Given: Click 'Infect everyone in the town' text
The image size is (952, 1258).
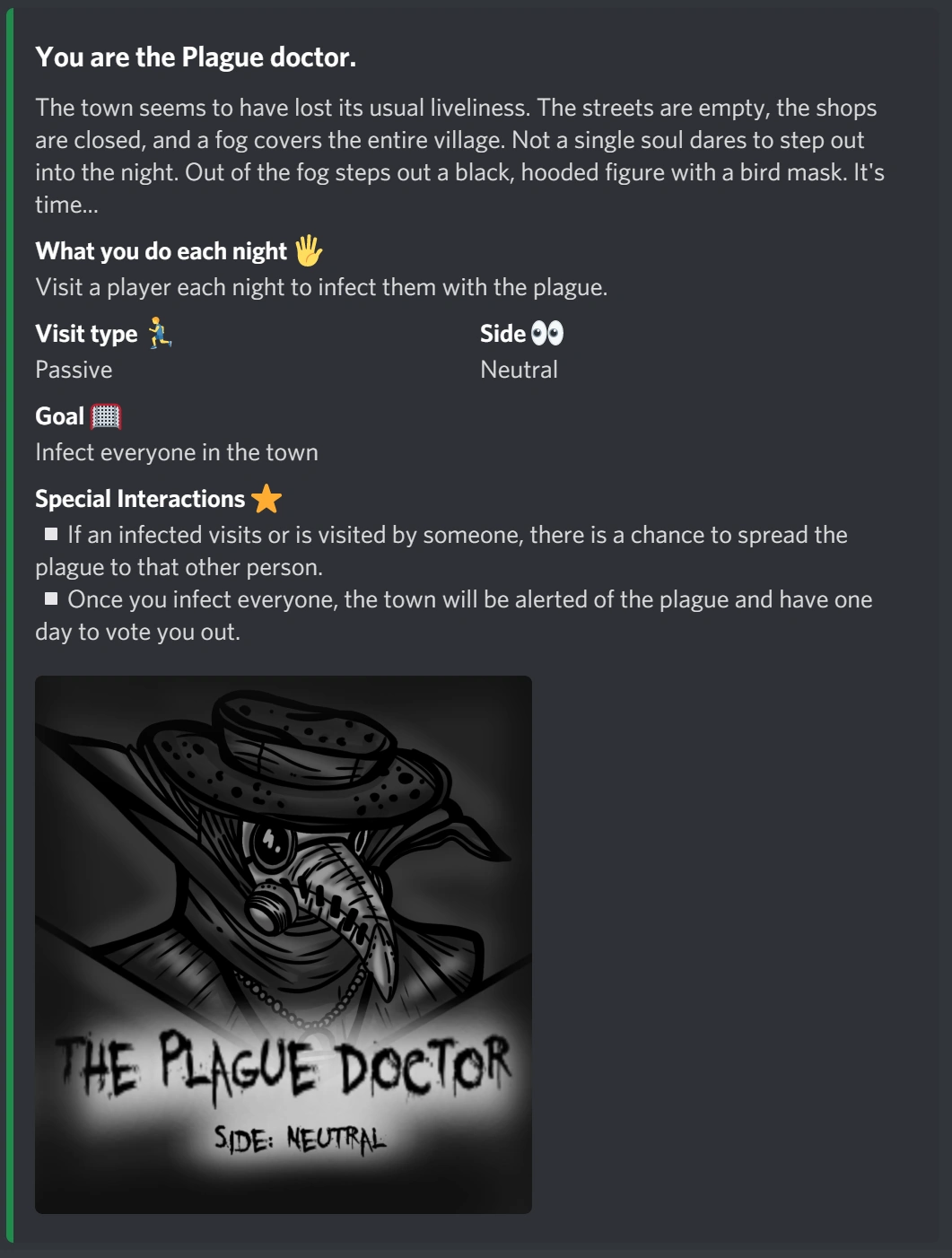Looking at the screenshot, I should coord(177,452).
